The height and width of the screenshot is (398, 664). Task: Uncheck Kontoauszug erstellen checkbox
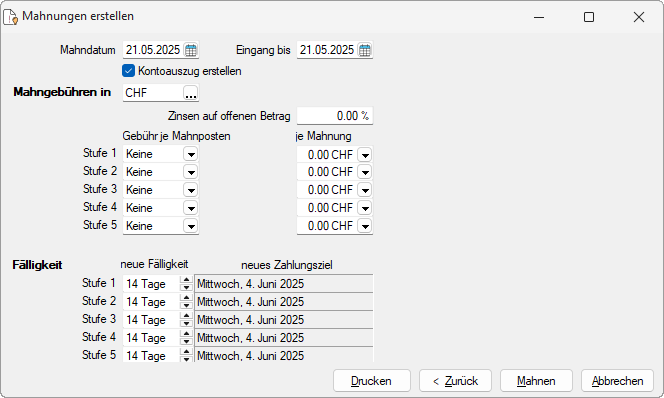128,71
